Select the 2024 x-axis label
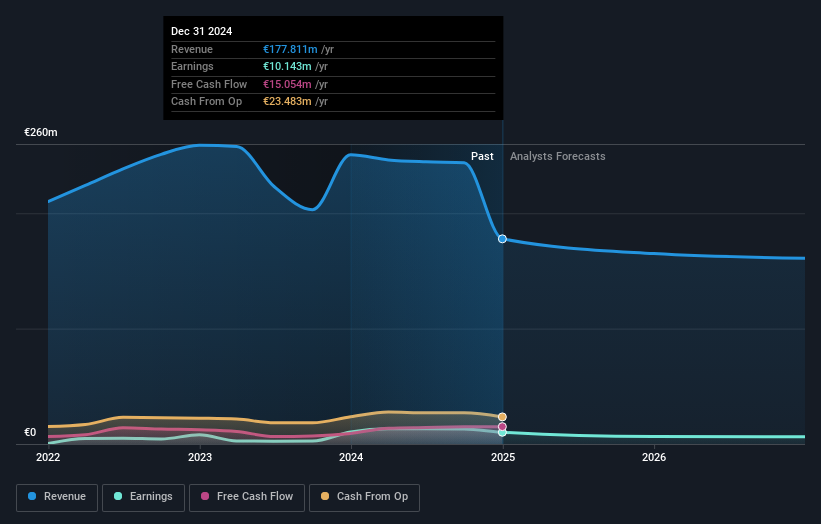Screen dimensions: 821x524 pos(351,457)
